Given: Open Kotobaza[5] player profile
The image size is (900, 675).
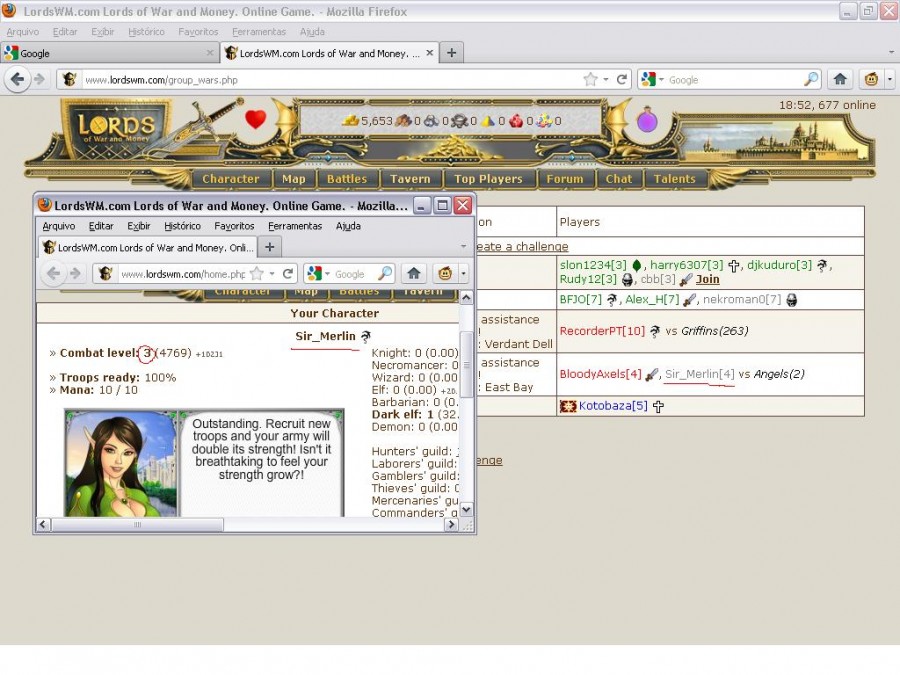Looking at the screenshot, I should [613, 406].
